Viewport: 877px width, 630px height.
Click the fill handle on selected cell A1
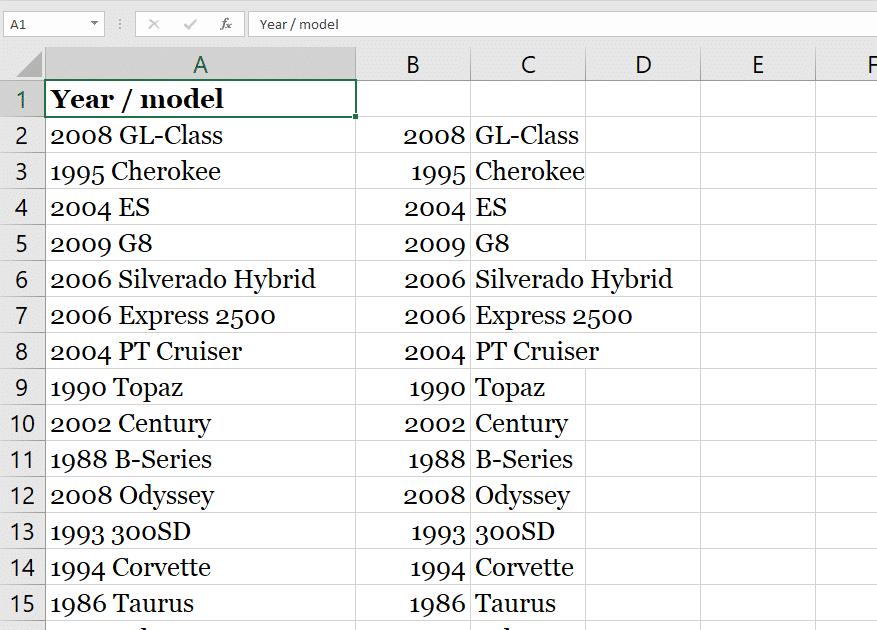click(356, 115)
